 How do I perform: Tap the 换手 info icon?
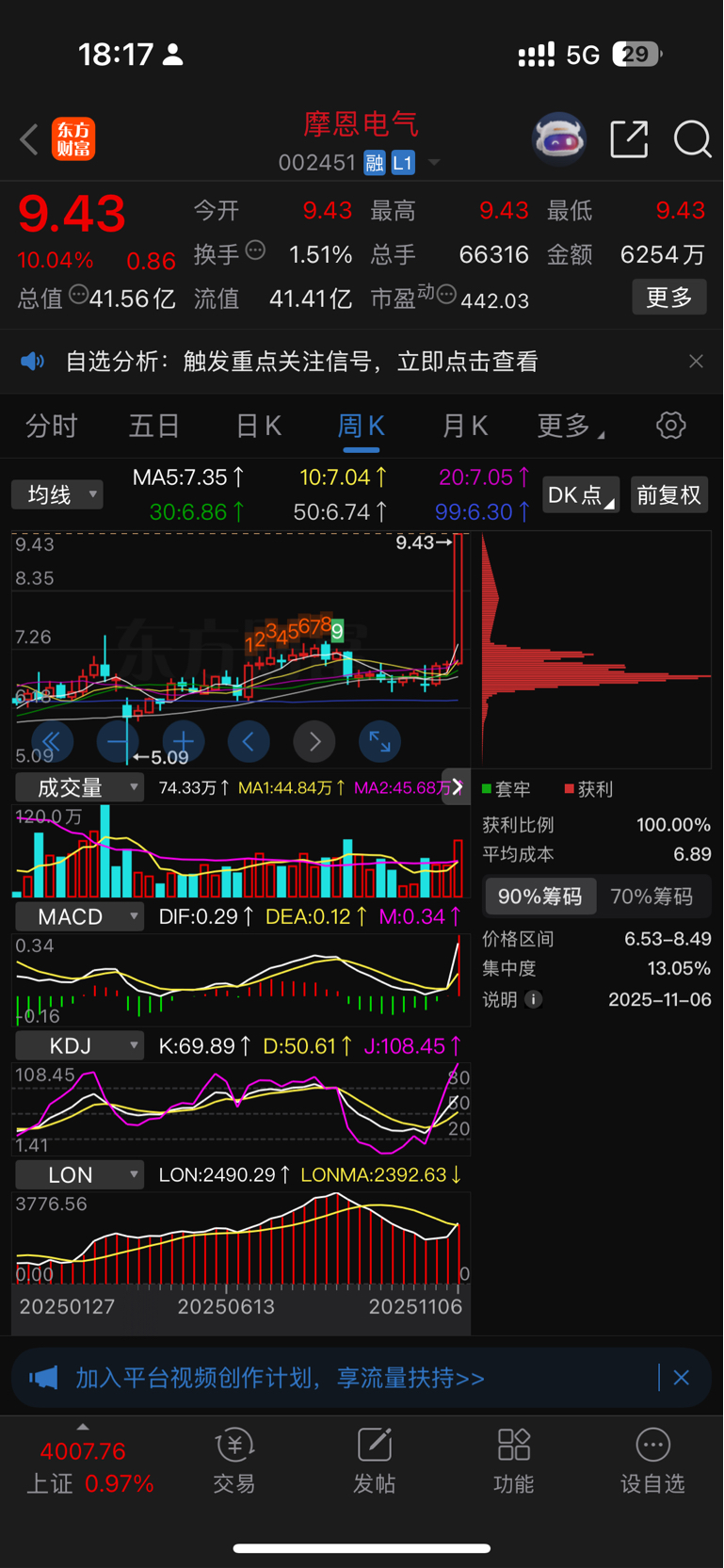tap(255, 251)
